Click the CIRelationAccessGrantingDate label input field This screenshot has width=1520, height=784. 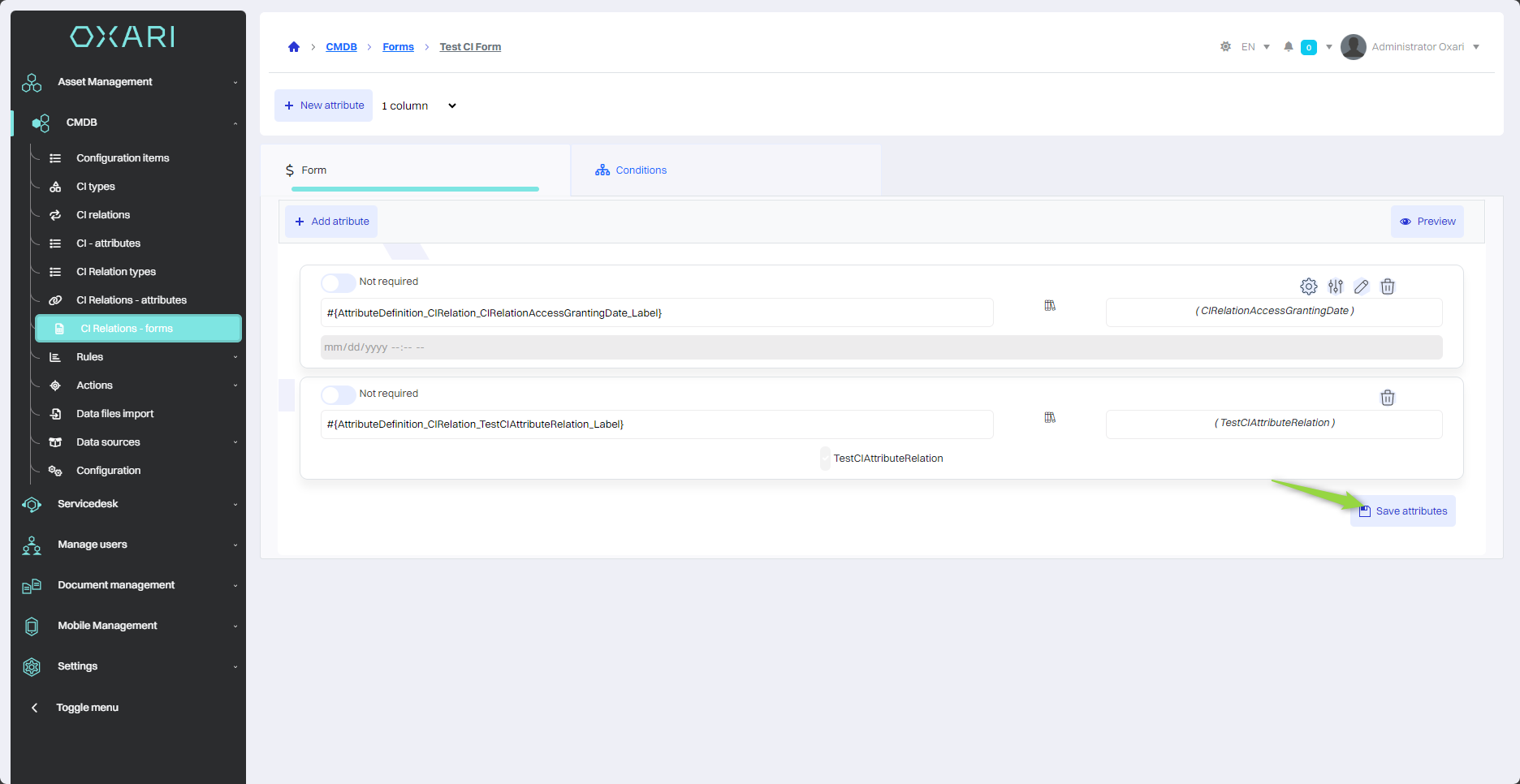click(656, 313)
